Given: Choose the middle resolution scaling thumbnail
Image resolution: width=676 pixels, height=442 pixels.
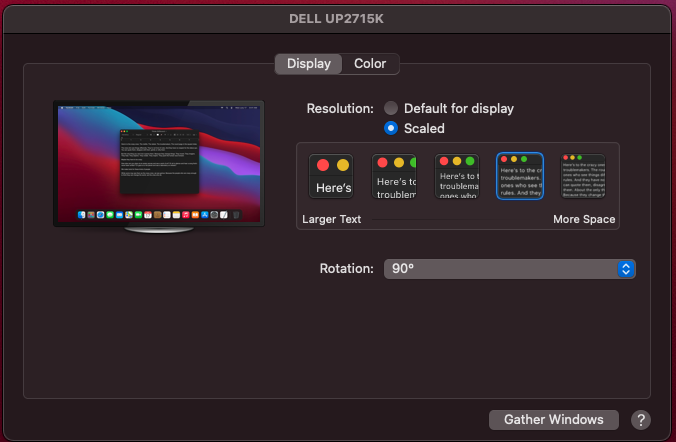Looking at the screenshot, I should coord(457,176).
